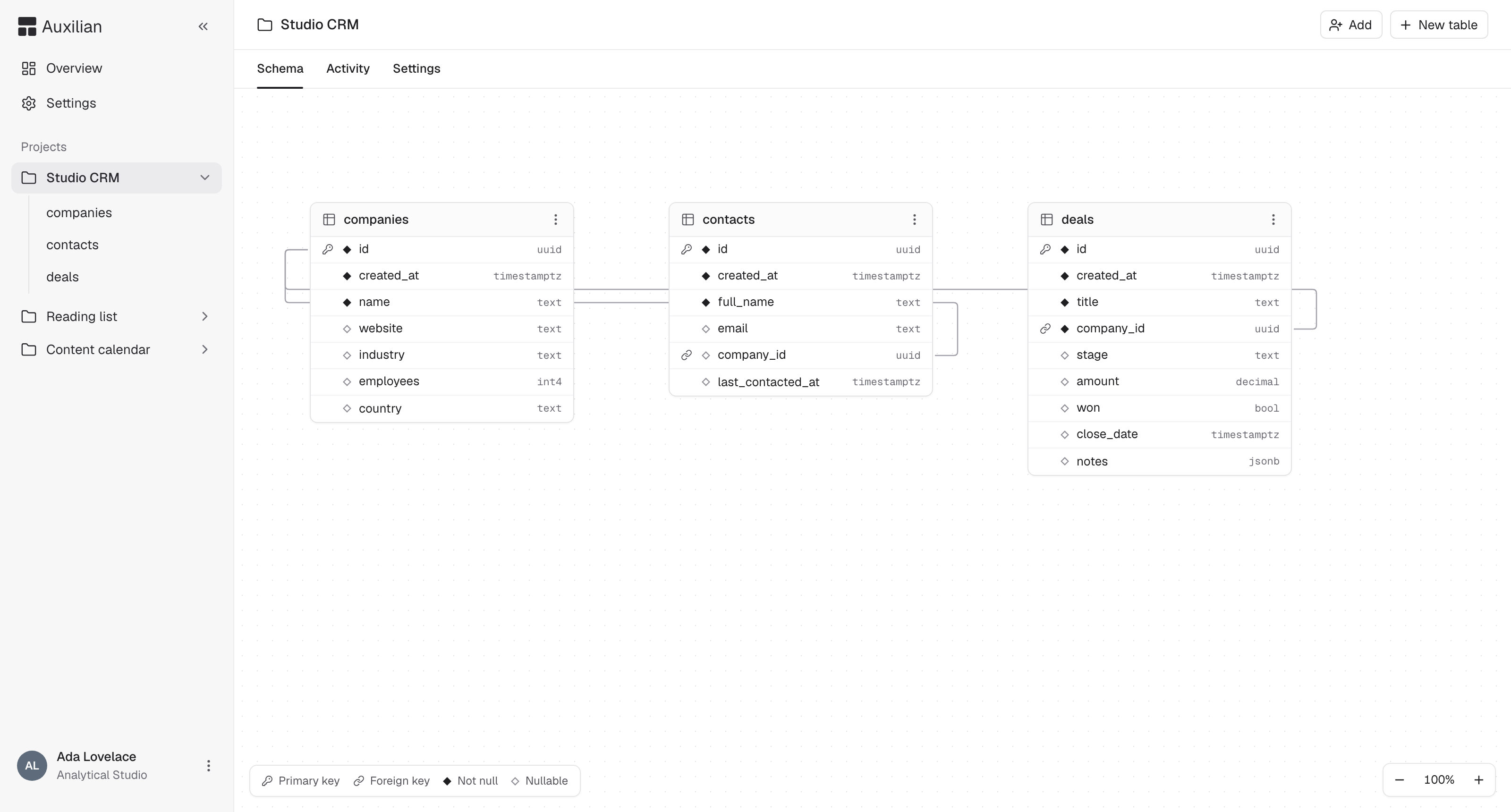Click the Foreign key legend entry

point(391,781)
